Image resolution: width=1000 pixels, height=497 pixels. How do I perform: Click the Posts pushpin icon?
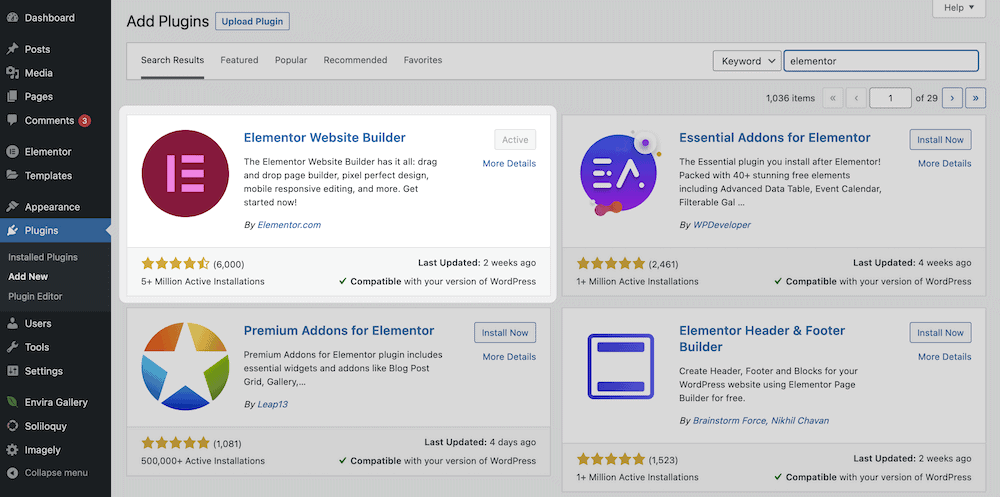click(12, 49)
